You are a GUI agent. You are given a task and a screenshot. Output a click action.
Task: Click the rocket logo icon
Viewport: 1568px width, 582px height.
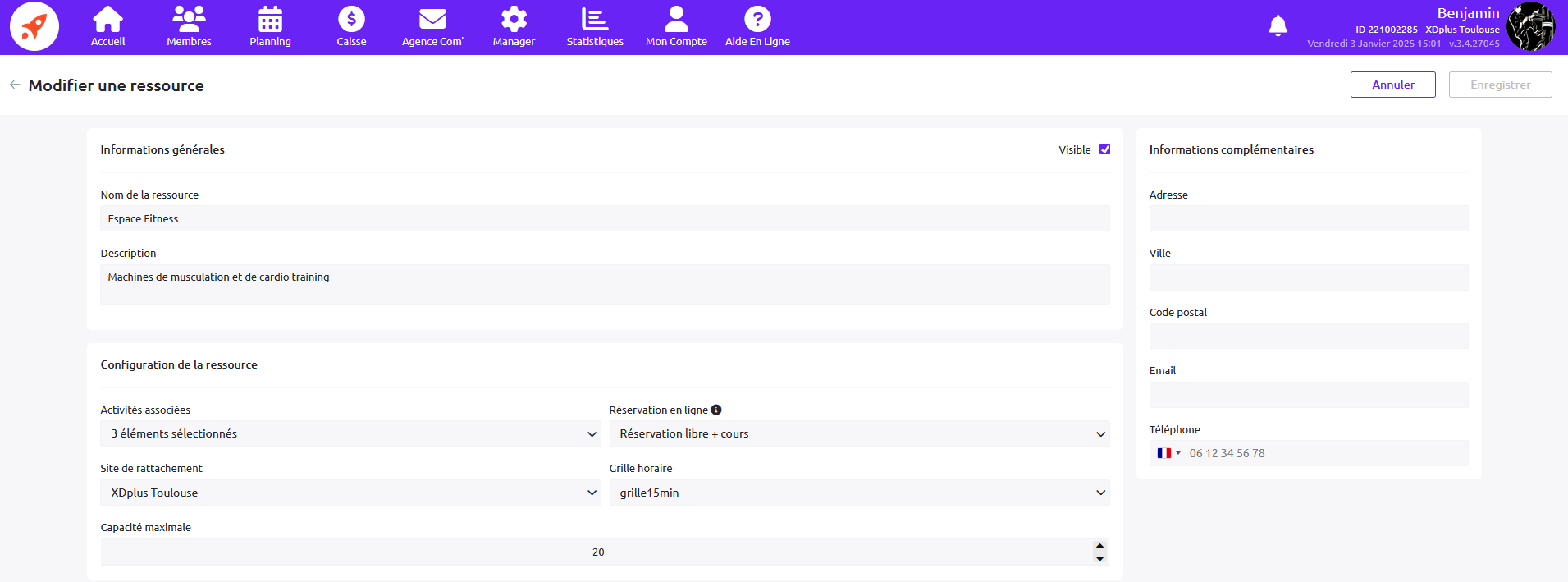pyautogui.click(x=34, y=26)
